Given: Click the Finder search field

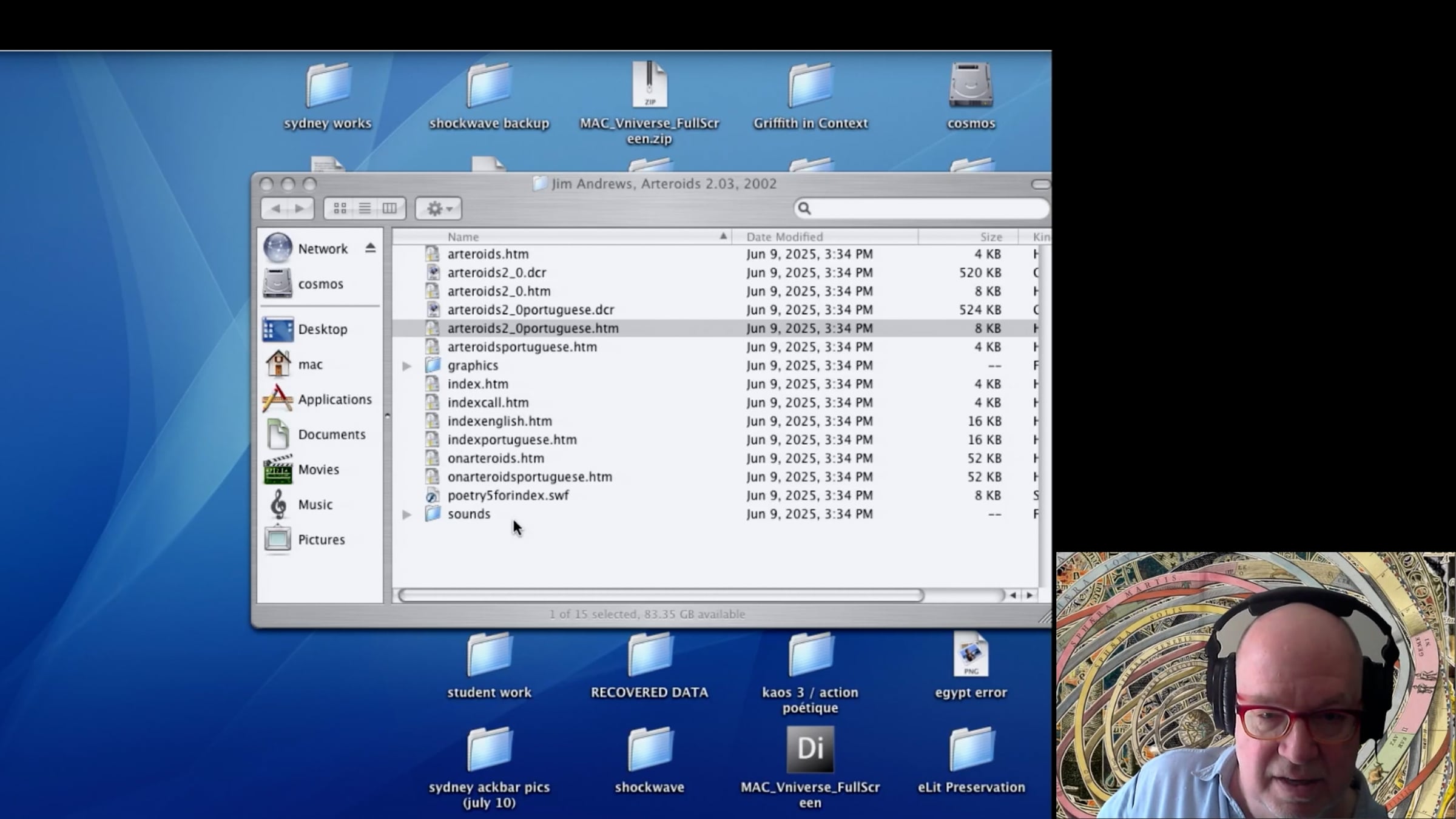Looking at the screenshot, I should [x=922, y=209].
